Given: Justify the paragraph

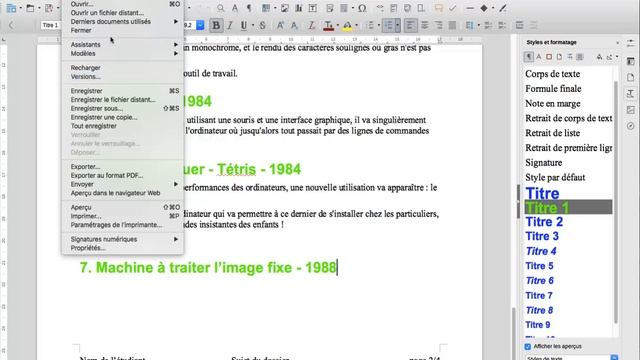Looking at the screenshot, I should [x=452, y=25].
